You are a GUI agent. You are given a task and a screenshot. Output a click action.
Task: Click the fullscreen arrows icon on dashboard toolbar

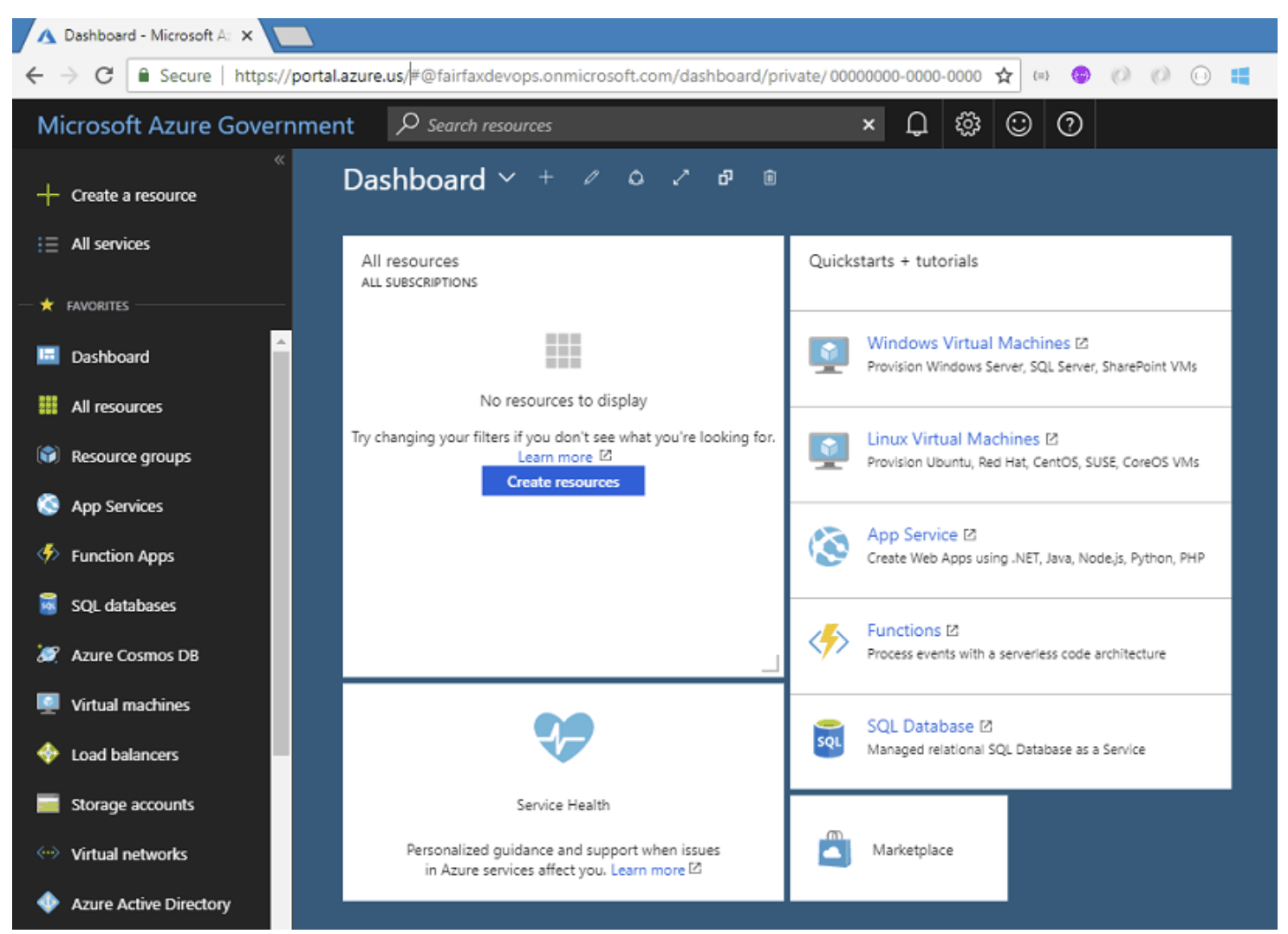(681, 178)
